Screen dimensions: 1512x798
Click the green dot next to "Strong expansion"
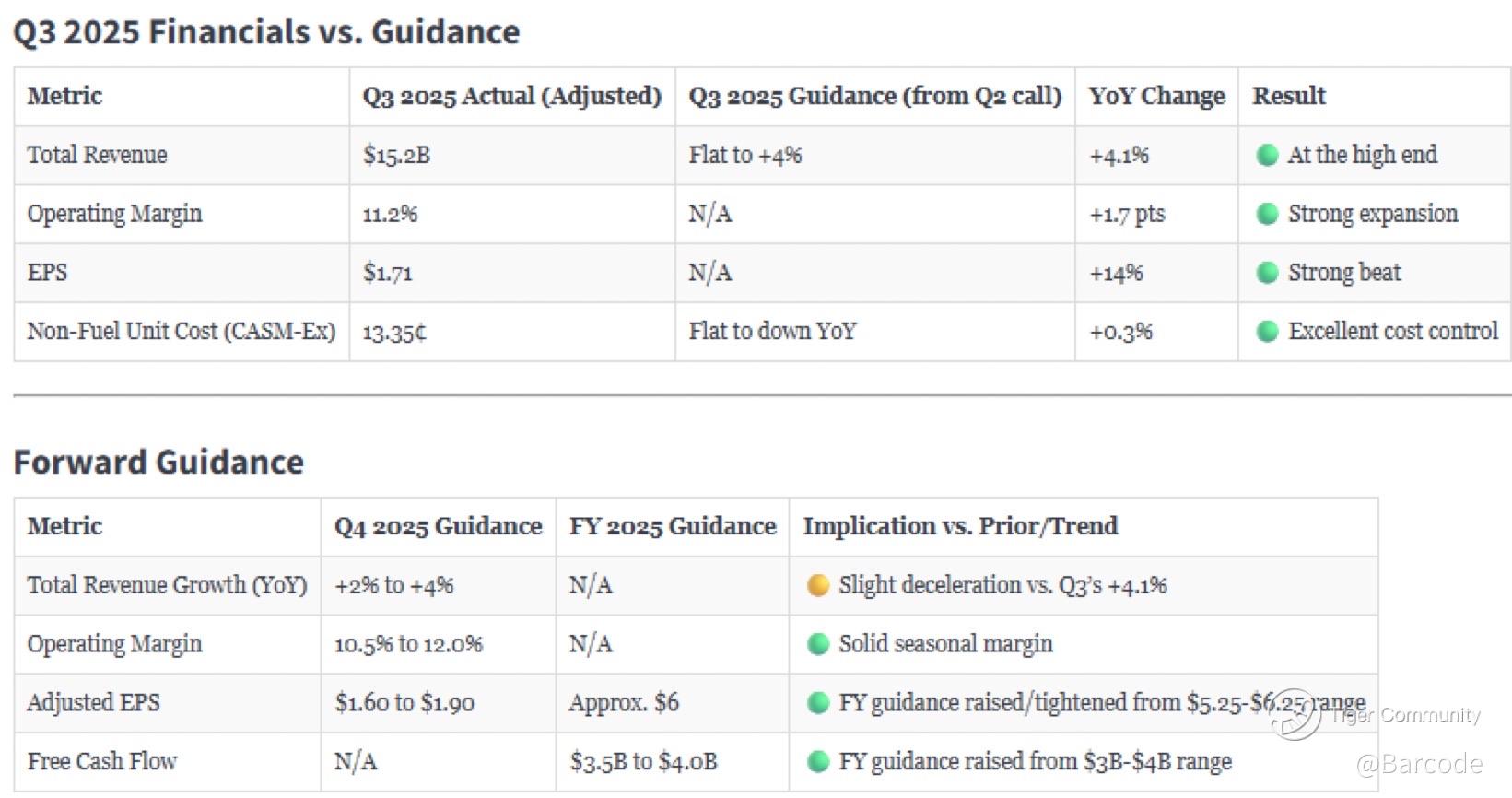coord(1267,214)
